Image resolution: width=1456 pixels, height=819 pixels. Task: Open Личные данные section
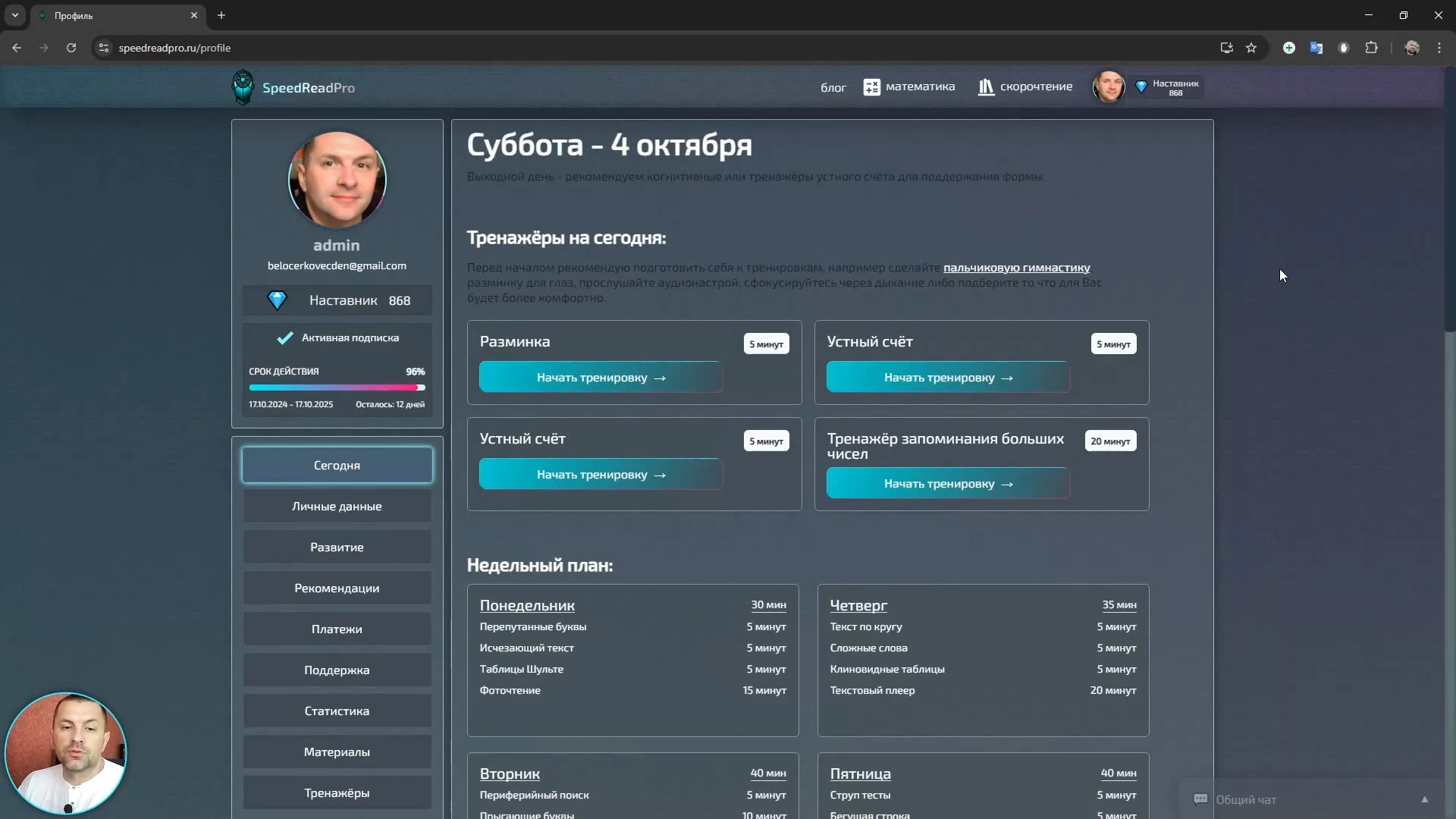tap(337, 506)
